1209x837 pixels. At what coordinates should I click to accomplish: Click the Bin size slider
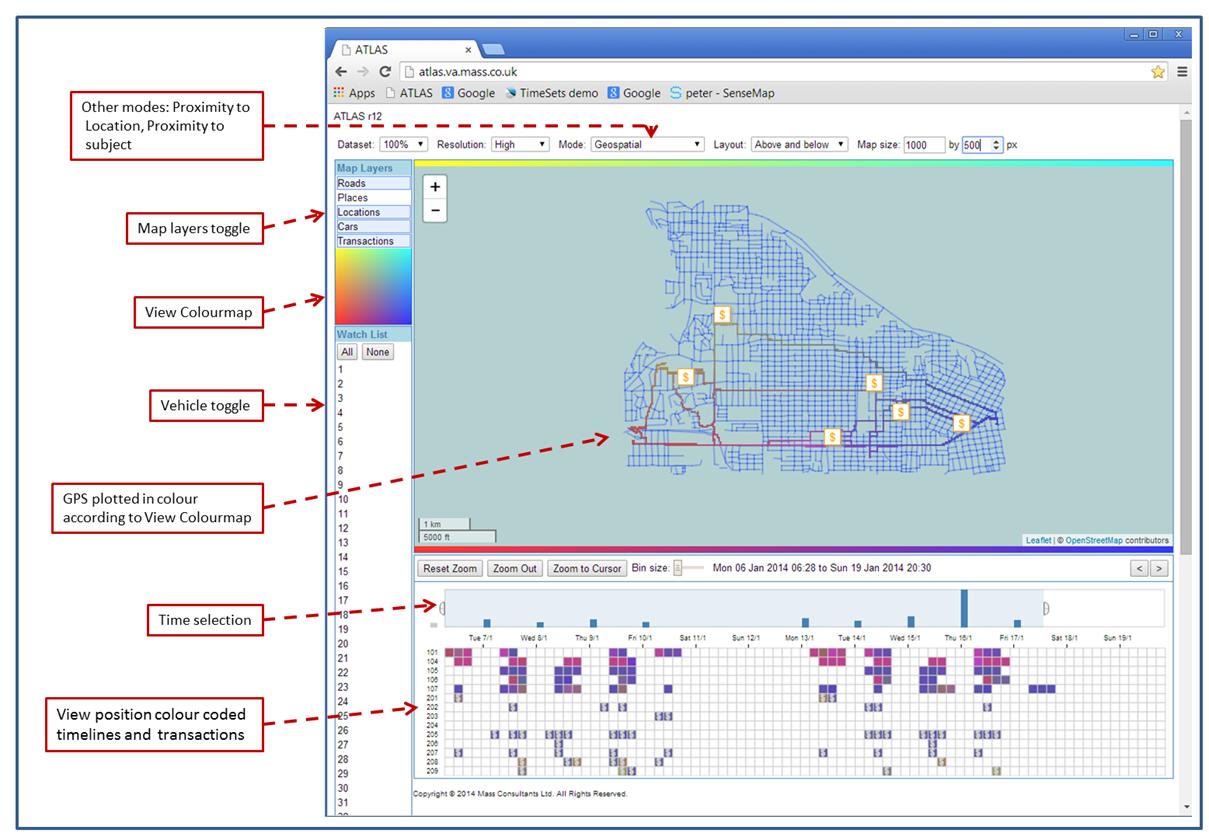688,568
